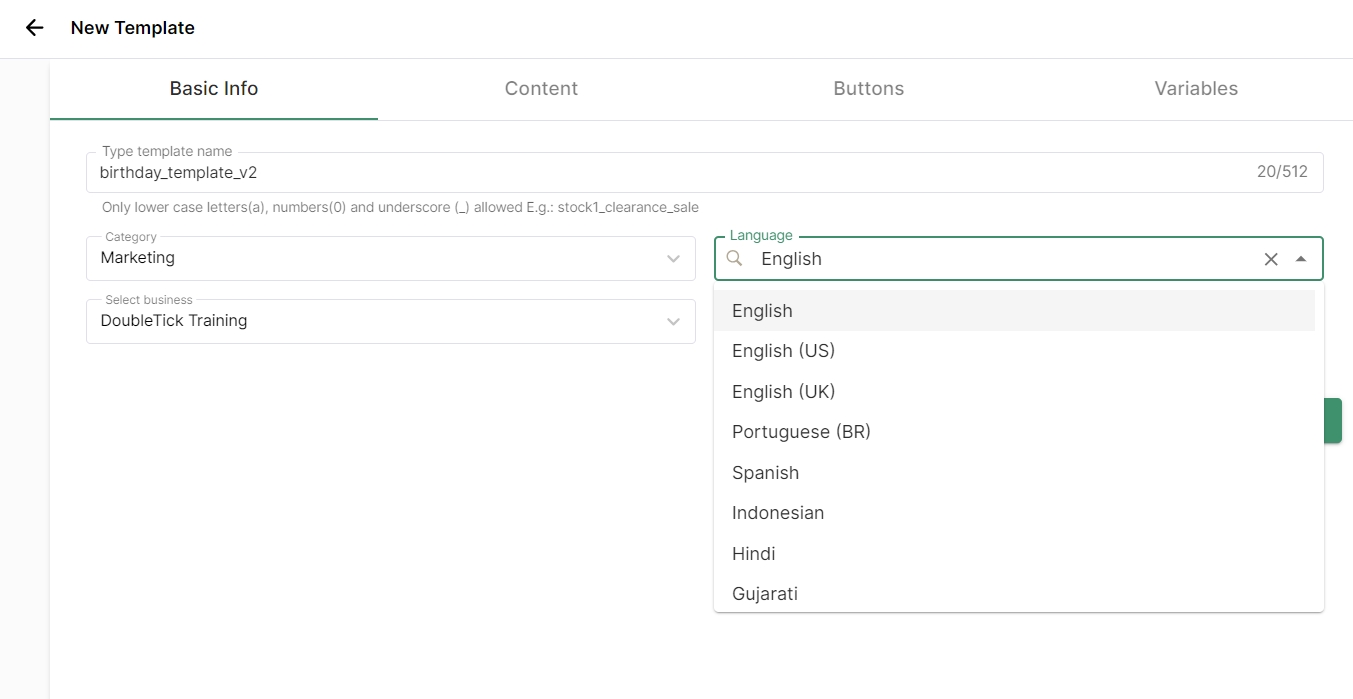Switch to the Content tab

[x=541, y=89]
